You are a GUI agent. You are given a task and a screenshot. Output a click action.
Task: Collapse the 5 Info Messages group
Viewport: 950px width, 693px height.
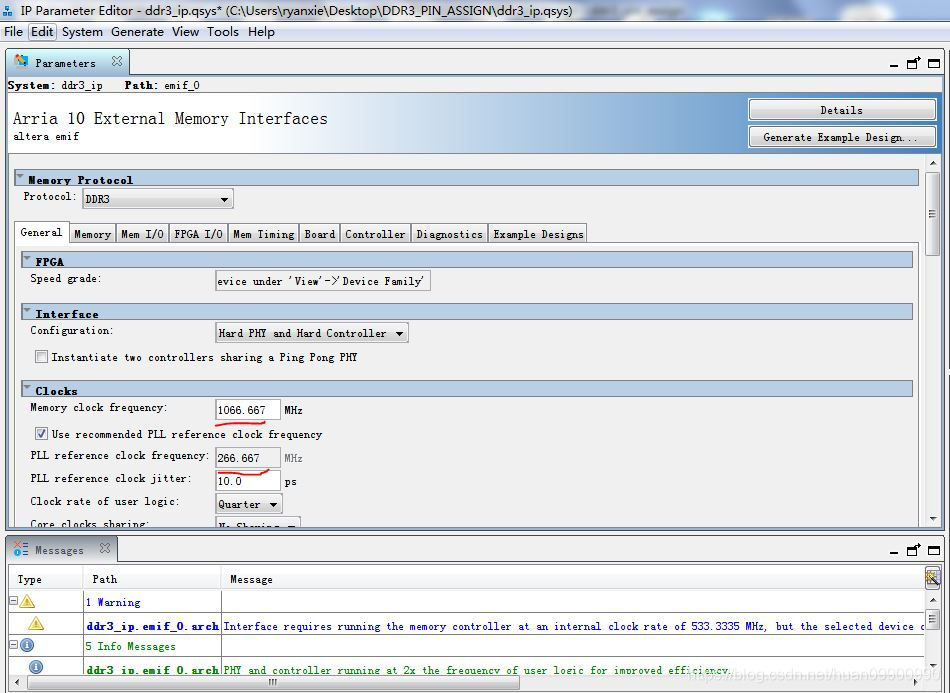(13, 645)
